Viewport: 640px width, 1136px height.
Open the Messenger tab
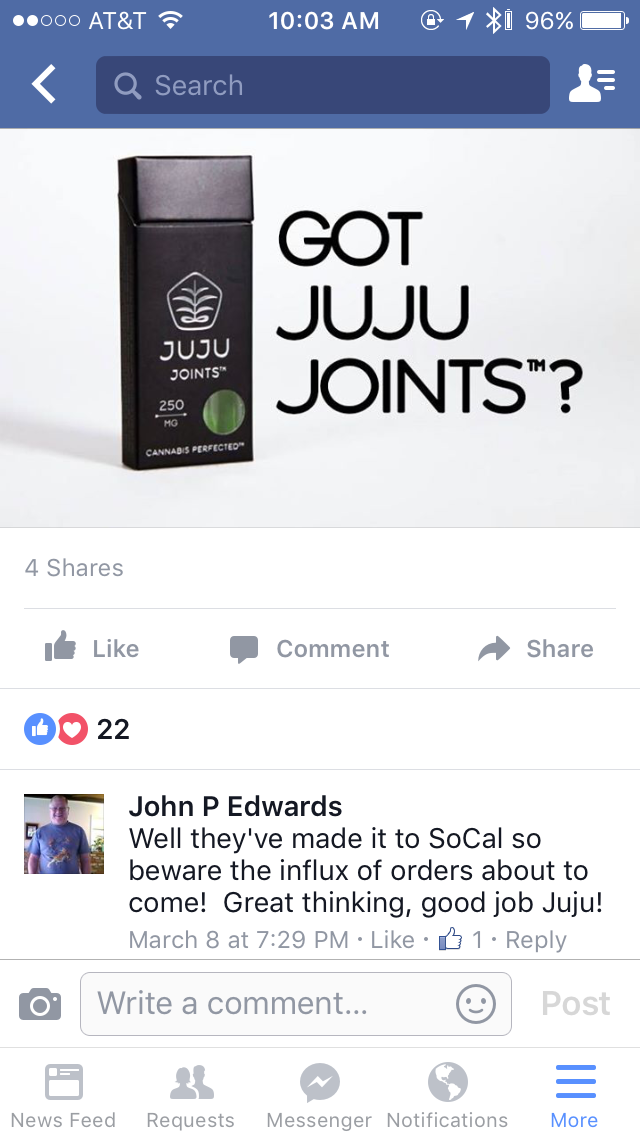click(x=319, y=1096)
